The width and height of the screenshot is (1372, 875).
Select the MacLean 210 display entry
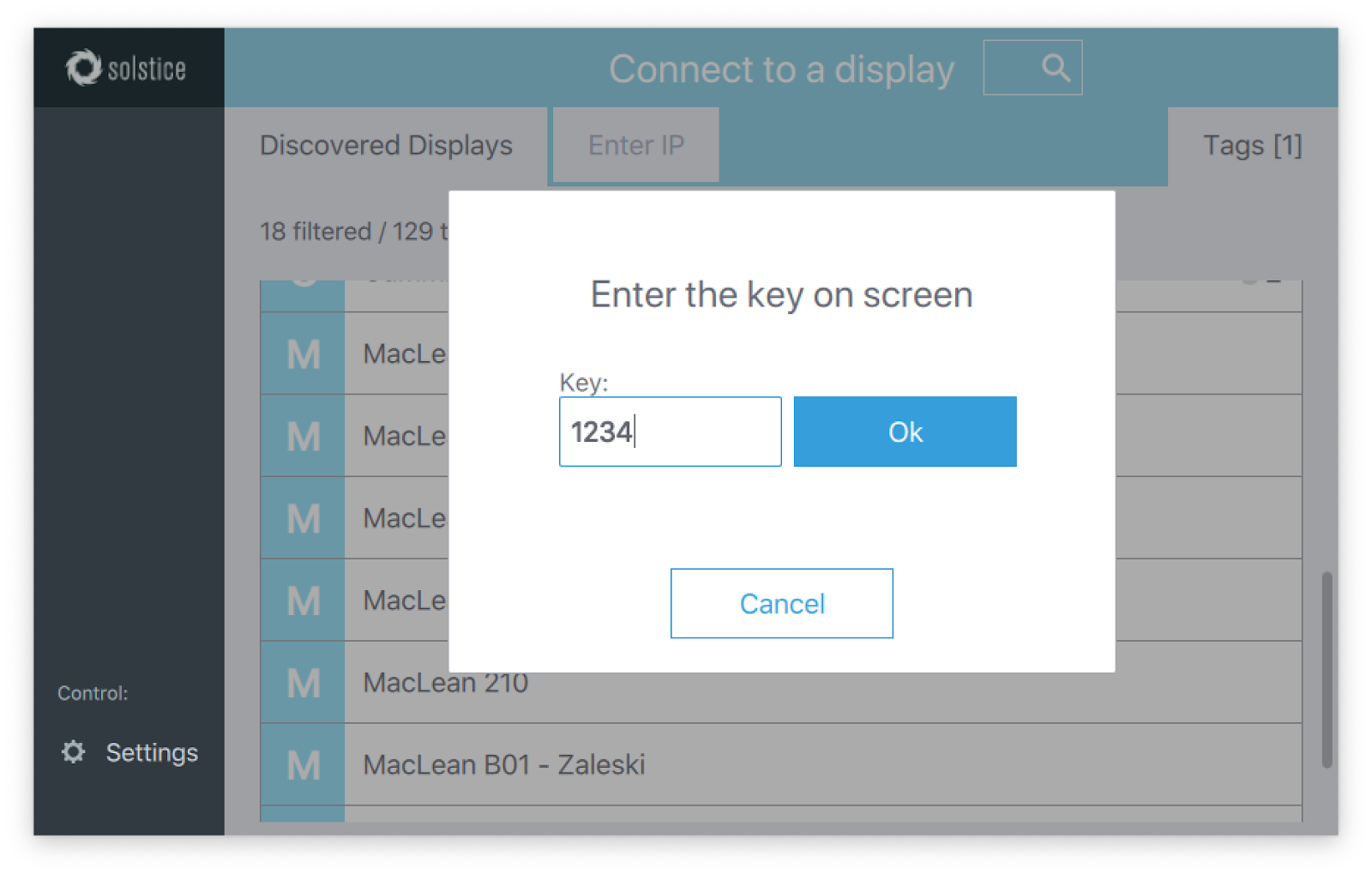point(780,683)
